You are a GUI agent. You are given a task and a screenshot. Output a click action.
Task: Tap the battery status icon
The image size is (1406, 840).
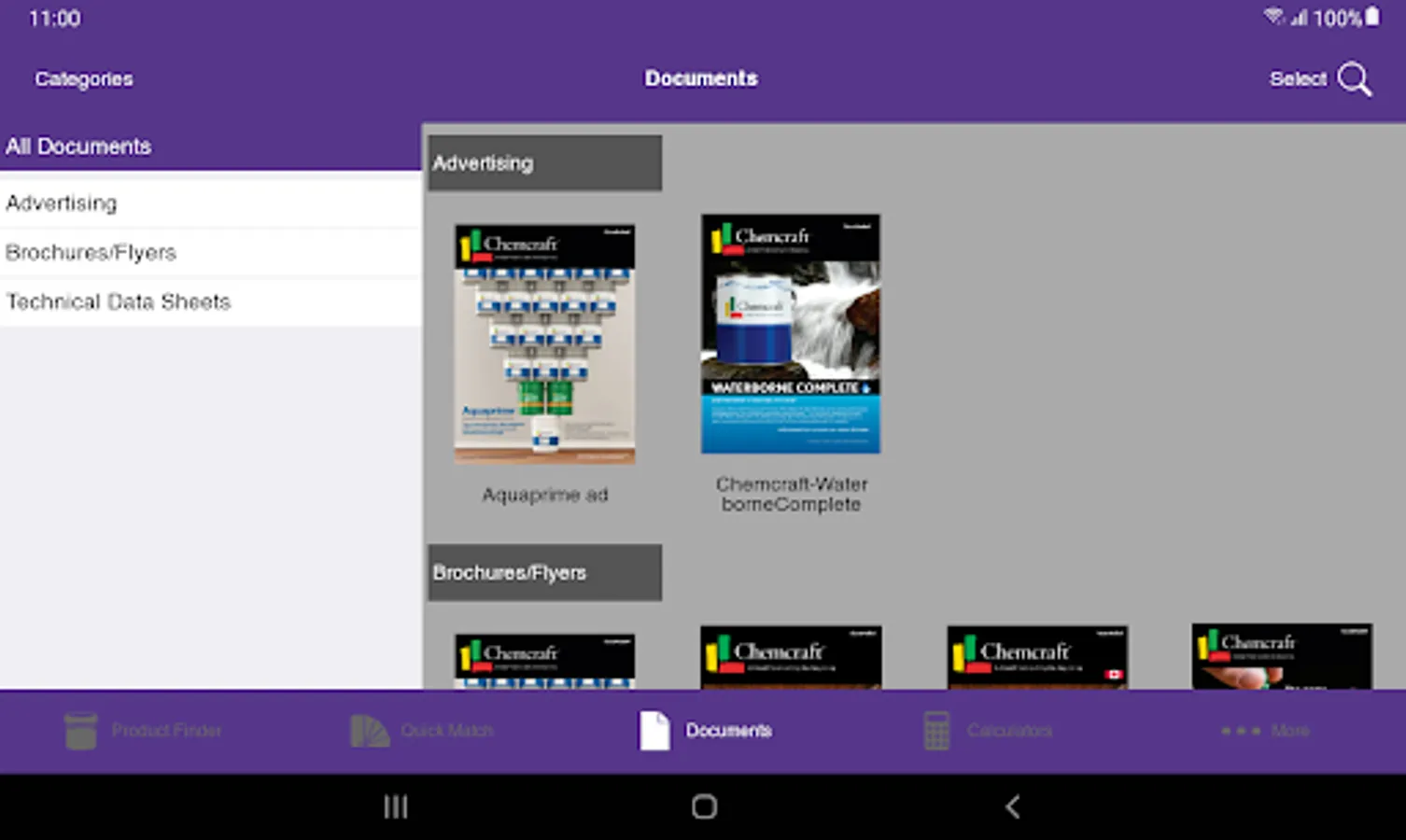pos(1372,17)
